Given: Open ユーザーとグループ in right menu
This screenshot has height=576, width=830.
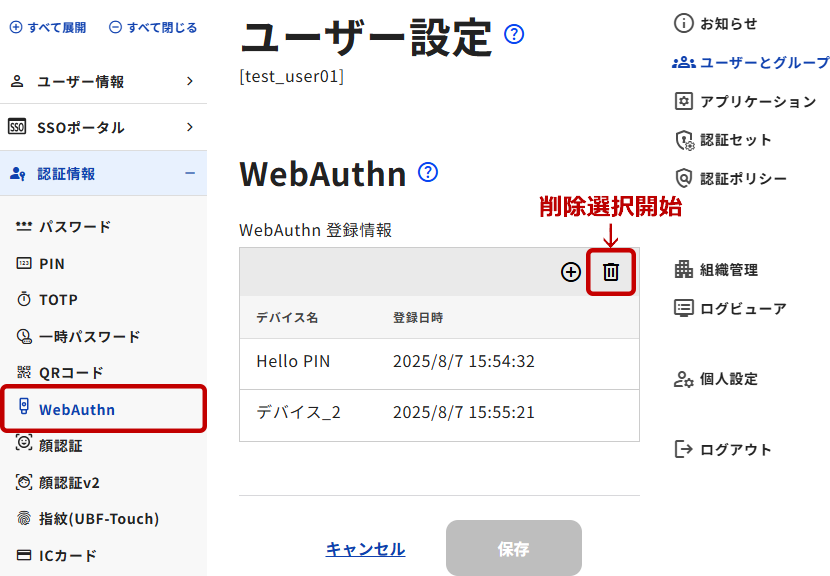Looking at the screenshot, I should 751,62.
